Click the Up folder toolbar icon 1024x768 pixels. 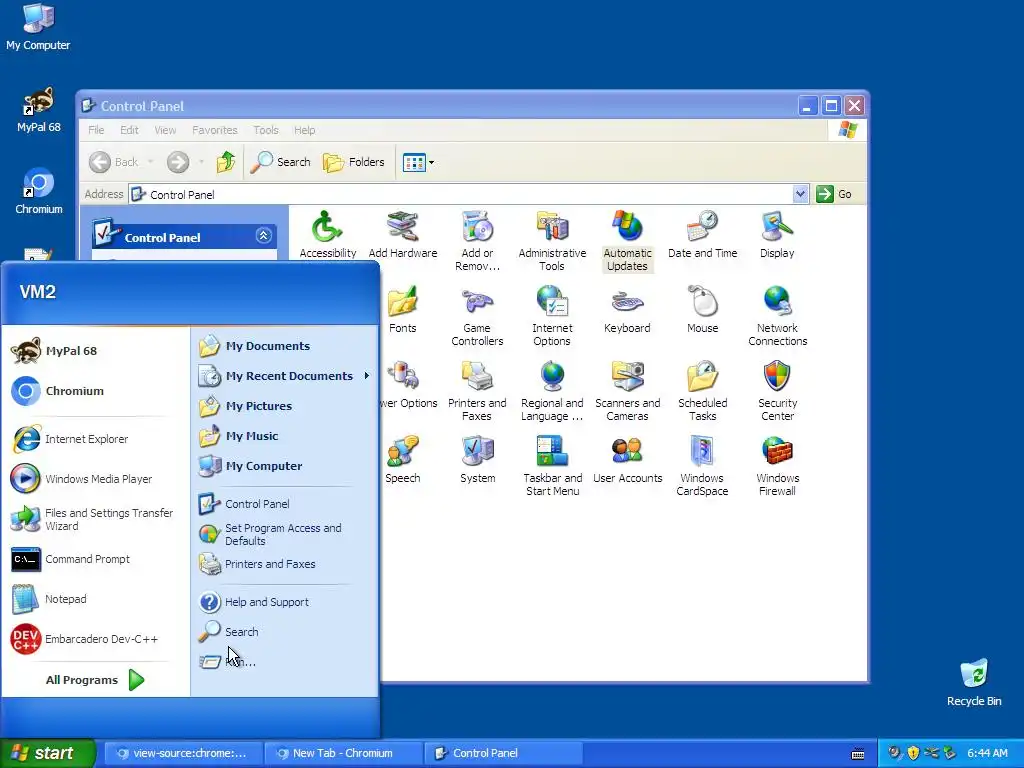tap(226, 161)
